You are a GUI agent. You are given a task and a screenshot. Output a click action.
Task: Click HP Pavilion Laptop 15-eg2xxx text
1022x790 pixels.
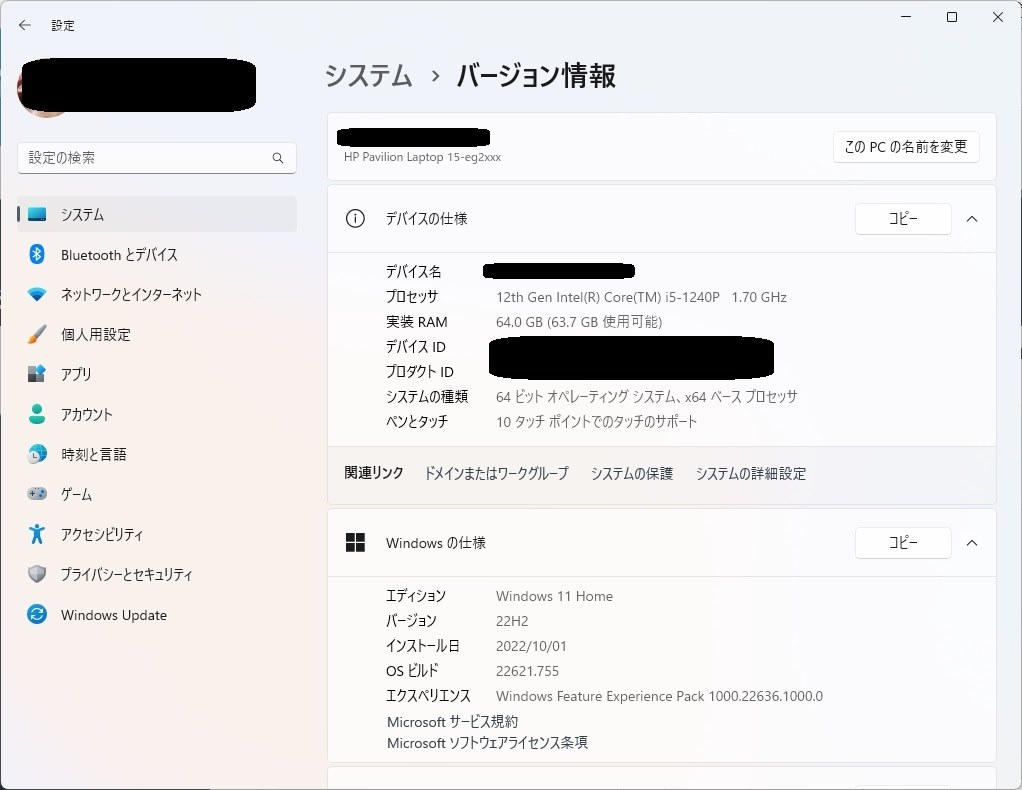tap(422, 157)
